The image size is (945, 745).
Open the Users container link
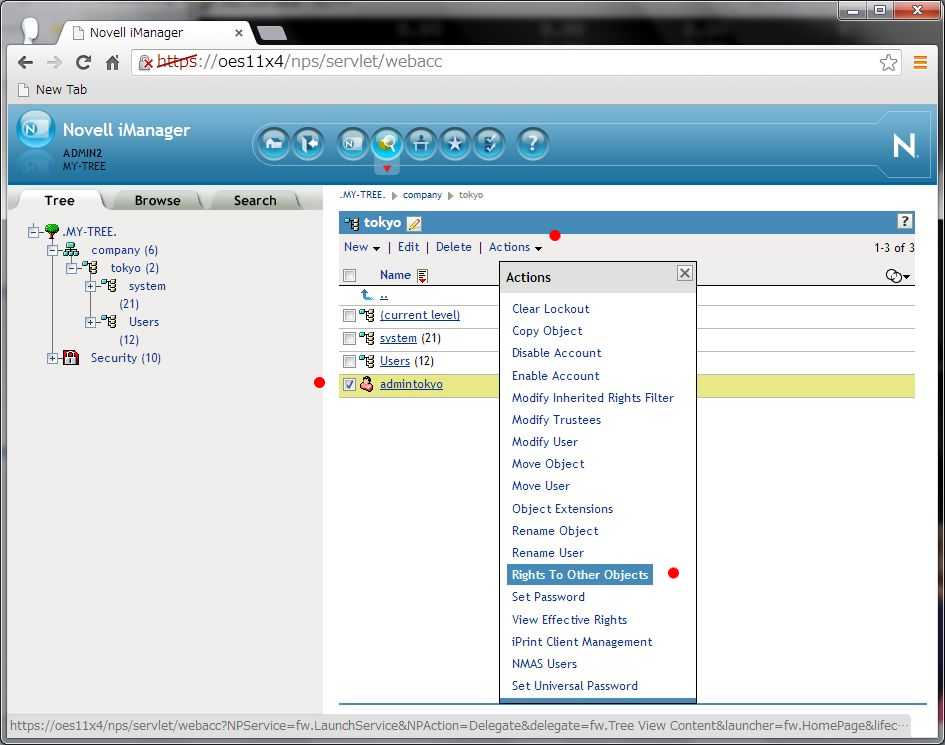[394, 361]
